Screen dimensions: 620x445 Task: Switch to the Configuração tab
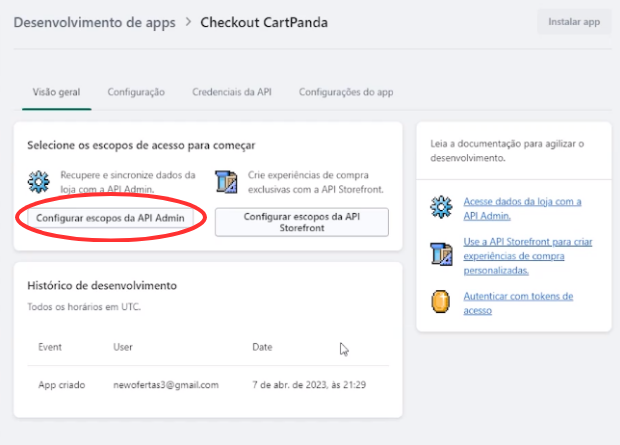point(136,92)
